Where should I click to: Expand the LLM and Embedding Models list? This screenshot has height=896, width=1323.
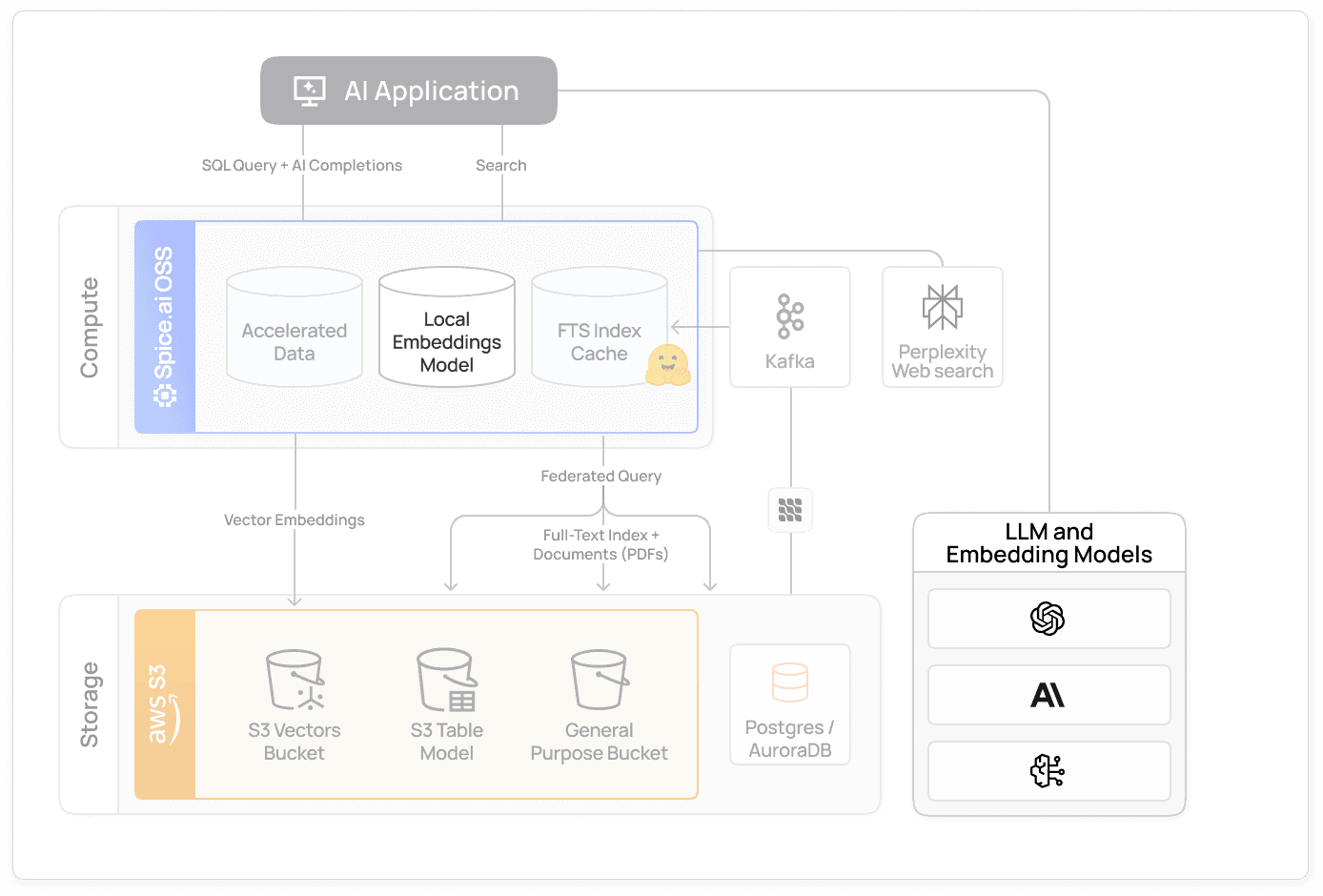[x=1048, y=543]
